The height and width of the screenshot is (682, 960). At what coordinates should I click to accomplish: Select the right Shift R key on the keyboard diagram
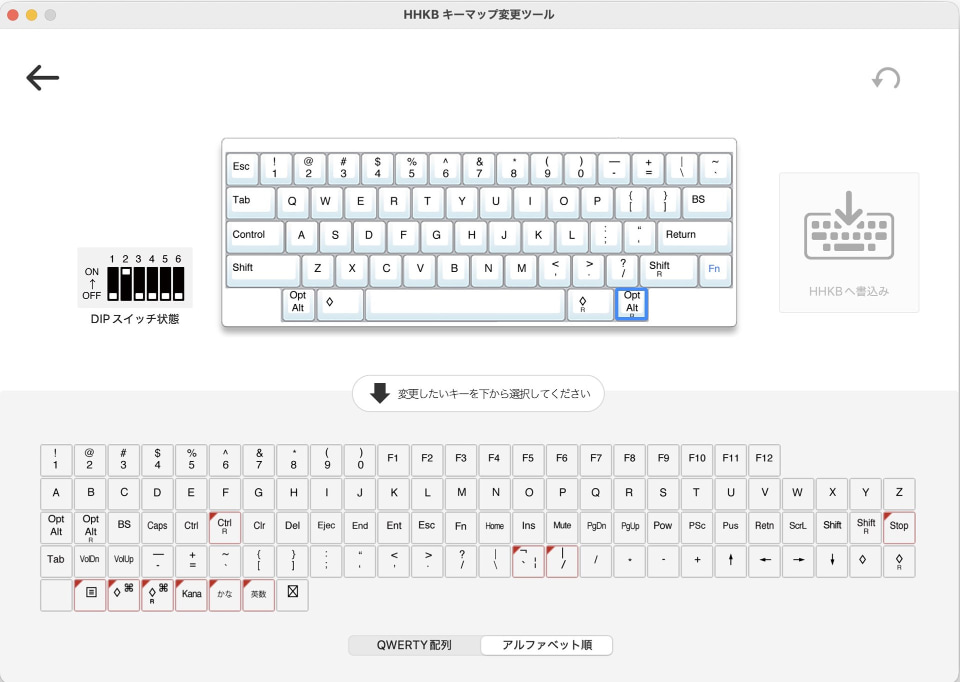pyautogui.click(x=670, y=271)
